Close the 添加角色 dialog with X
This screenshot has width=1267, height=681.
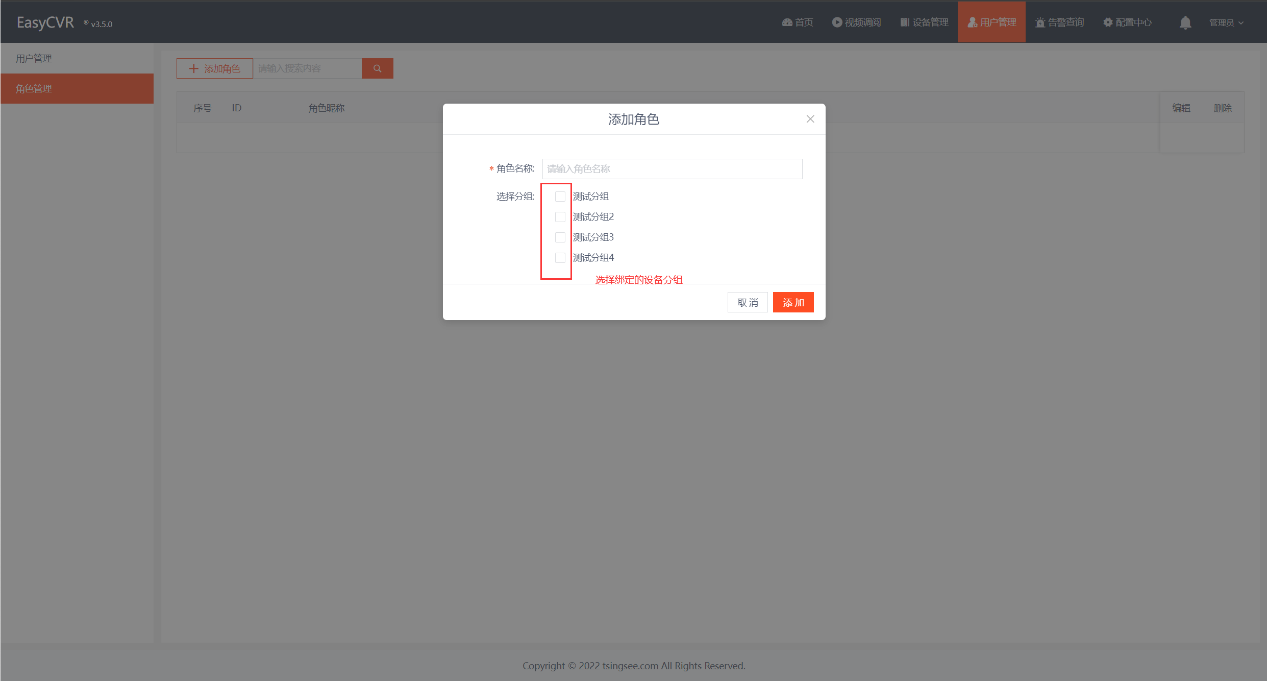810,119
